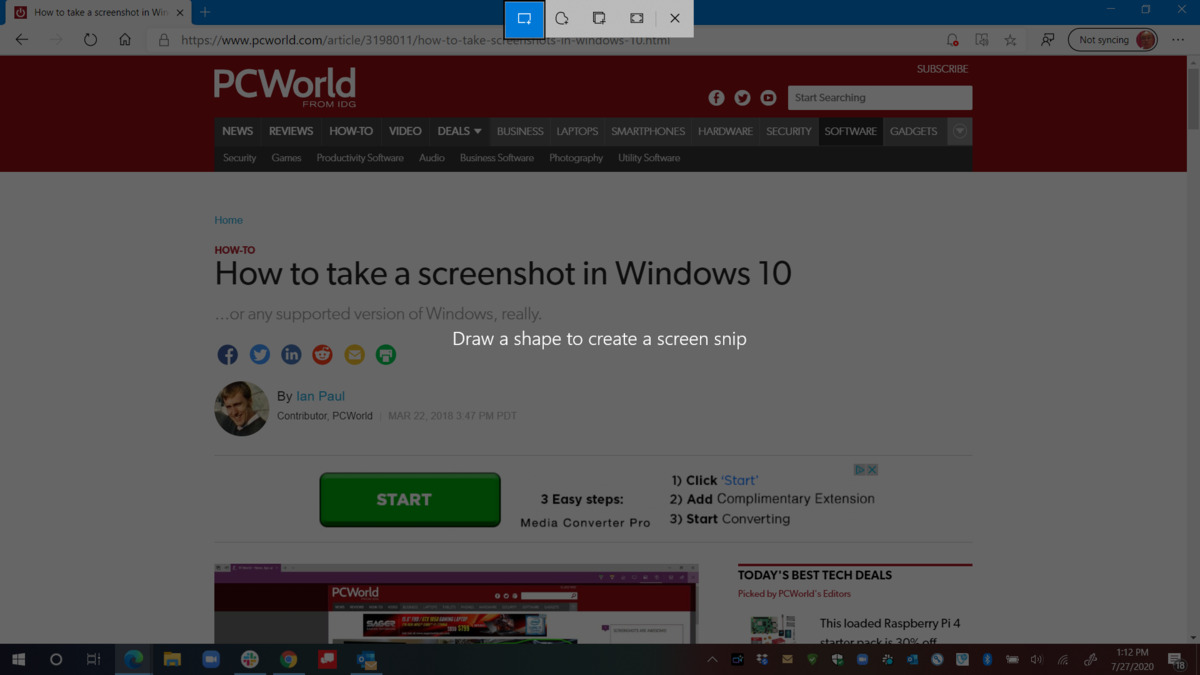Share the article on Facebook
This screenshot has width=1200, height=675.
pyautogui.click(x=227, y=354)
